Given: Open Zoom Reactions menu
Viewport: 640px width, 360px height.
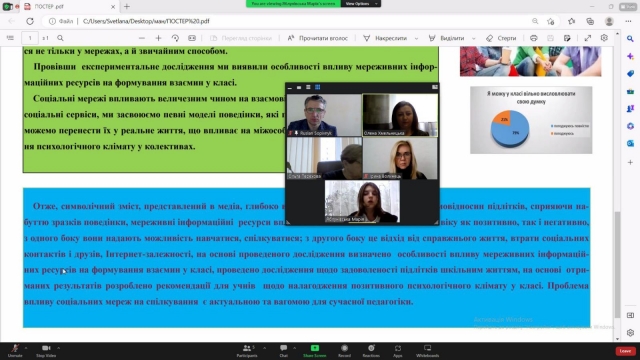Looking at the screenshot, I should (x=371, y=350).
